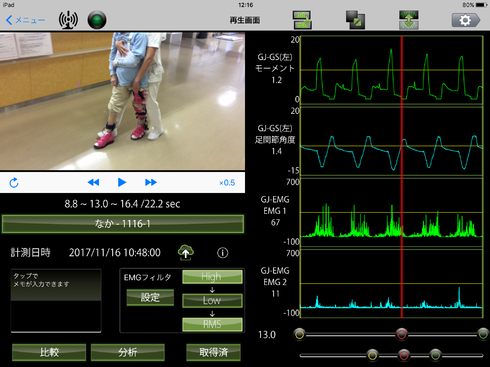The width and height of the screenshot is (490, 367).
Task: Tap the vertical expand graph icon
Action: coord(409,20)
